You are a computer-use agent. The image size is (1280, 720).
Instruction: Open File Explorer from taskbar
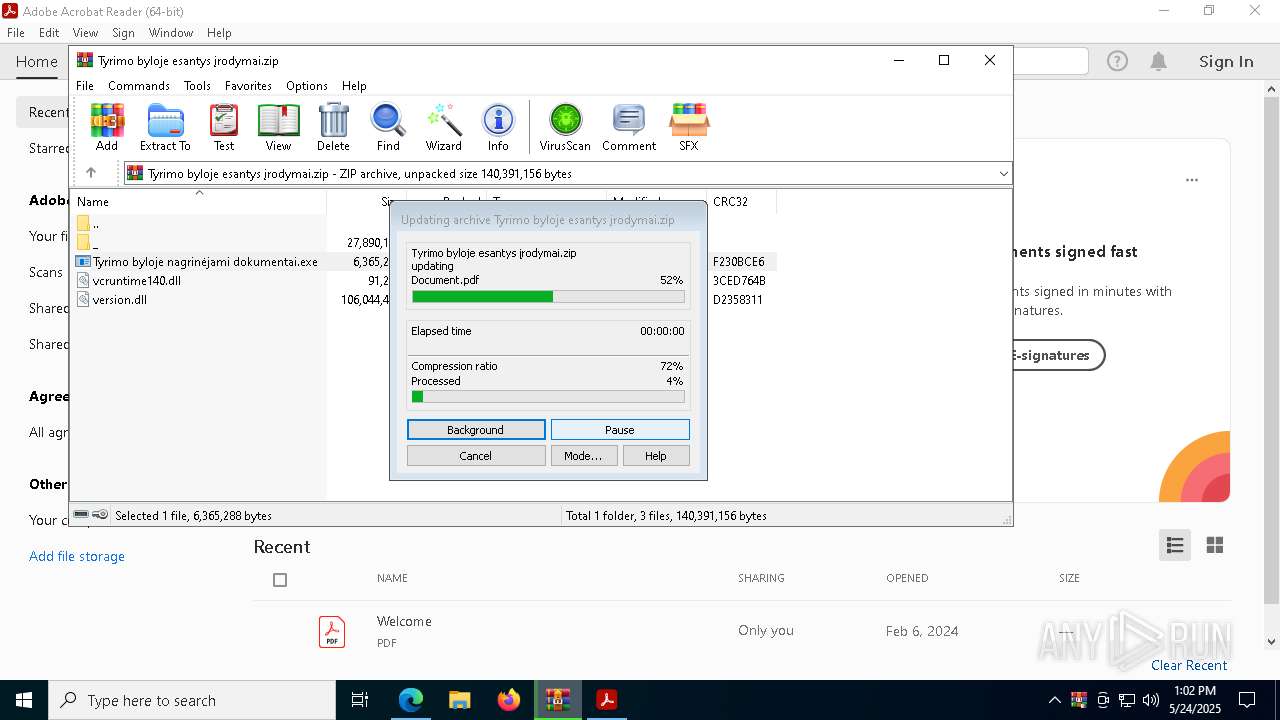pos(459,700)
